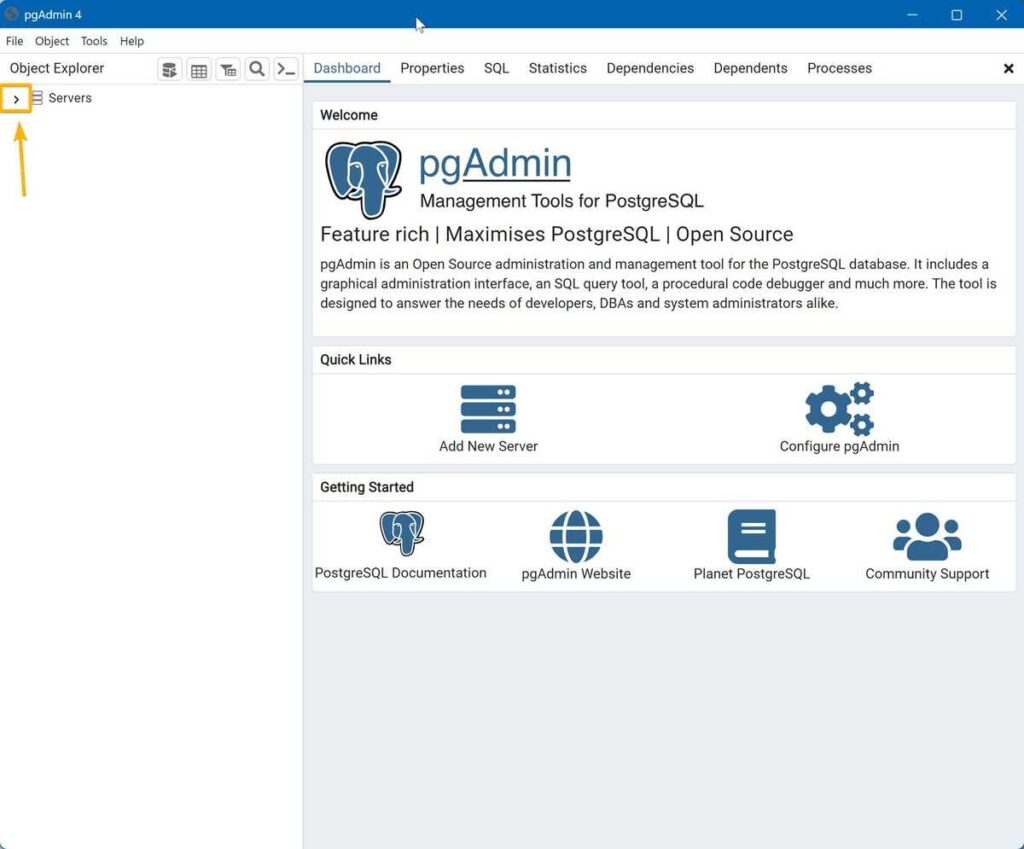Open the Help menu
Viewport: 1024px width, 849px height.
coord(131,41)
